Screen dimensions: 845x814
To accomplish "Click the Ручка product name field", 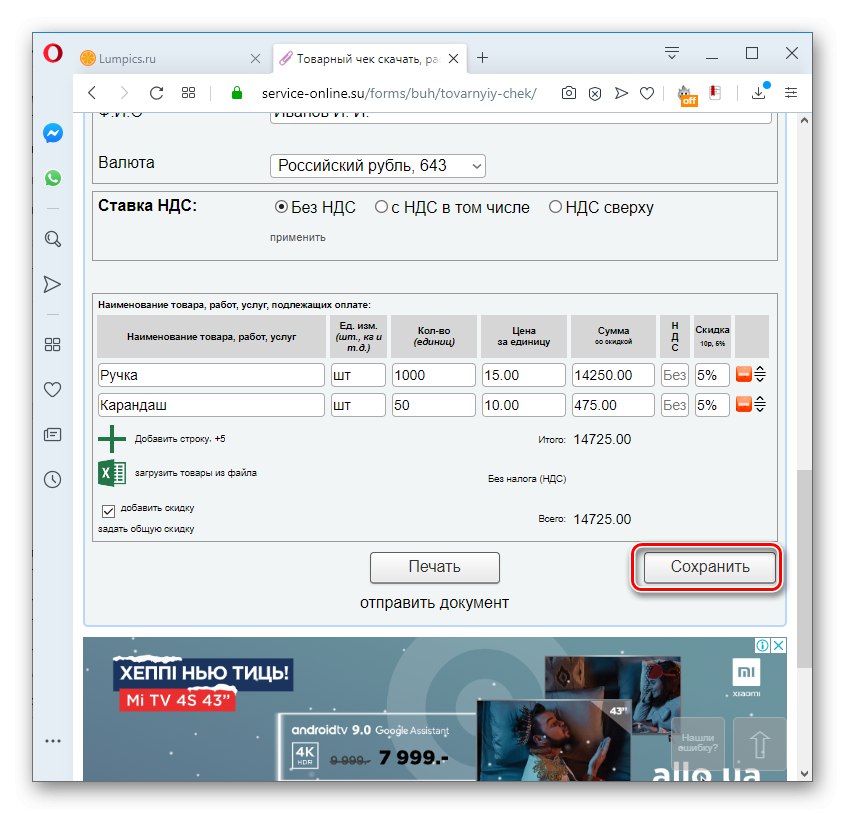I will [211, 375].
